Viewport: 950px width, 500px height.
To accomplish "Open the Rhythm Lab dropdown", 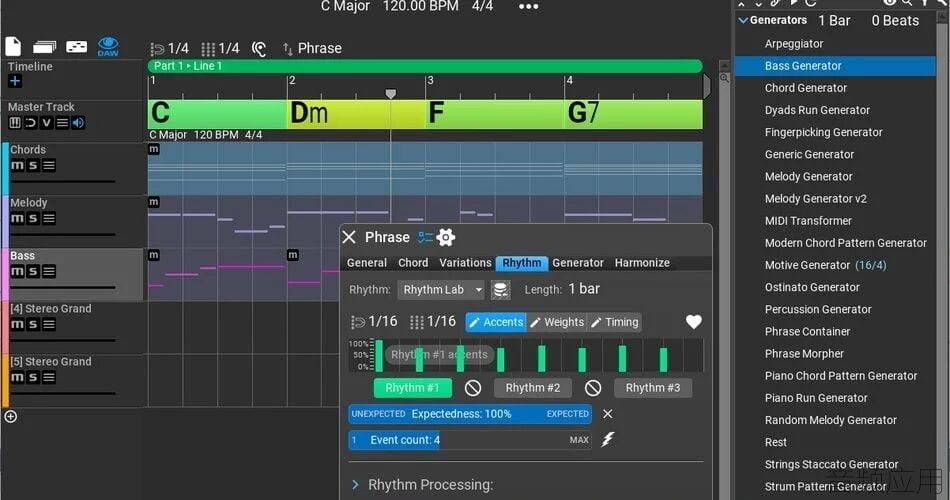I will coord(442,290).
